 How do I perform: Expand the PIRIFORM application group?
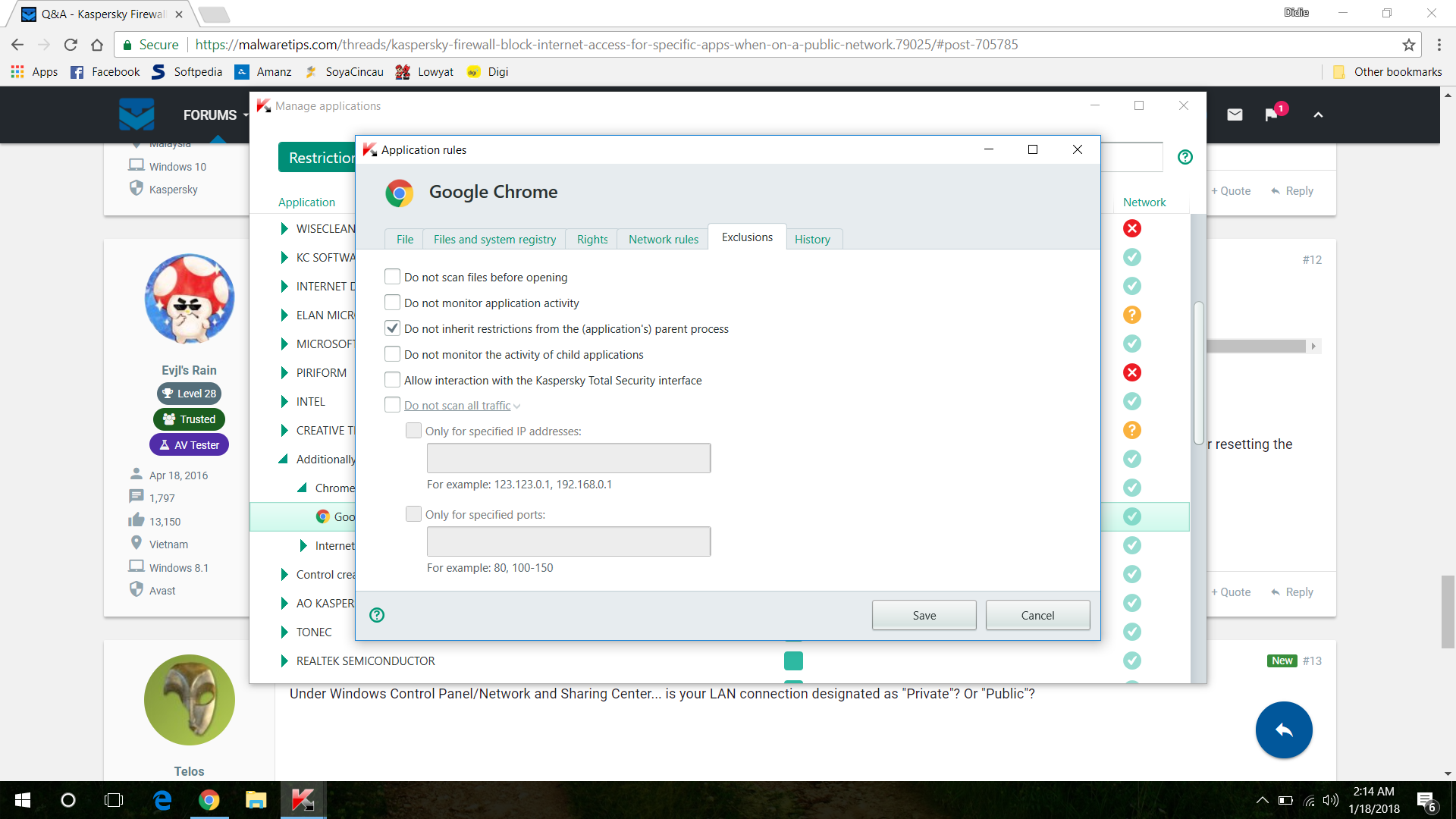tap(284, 372)
